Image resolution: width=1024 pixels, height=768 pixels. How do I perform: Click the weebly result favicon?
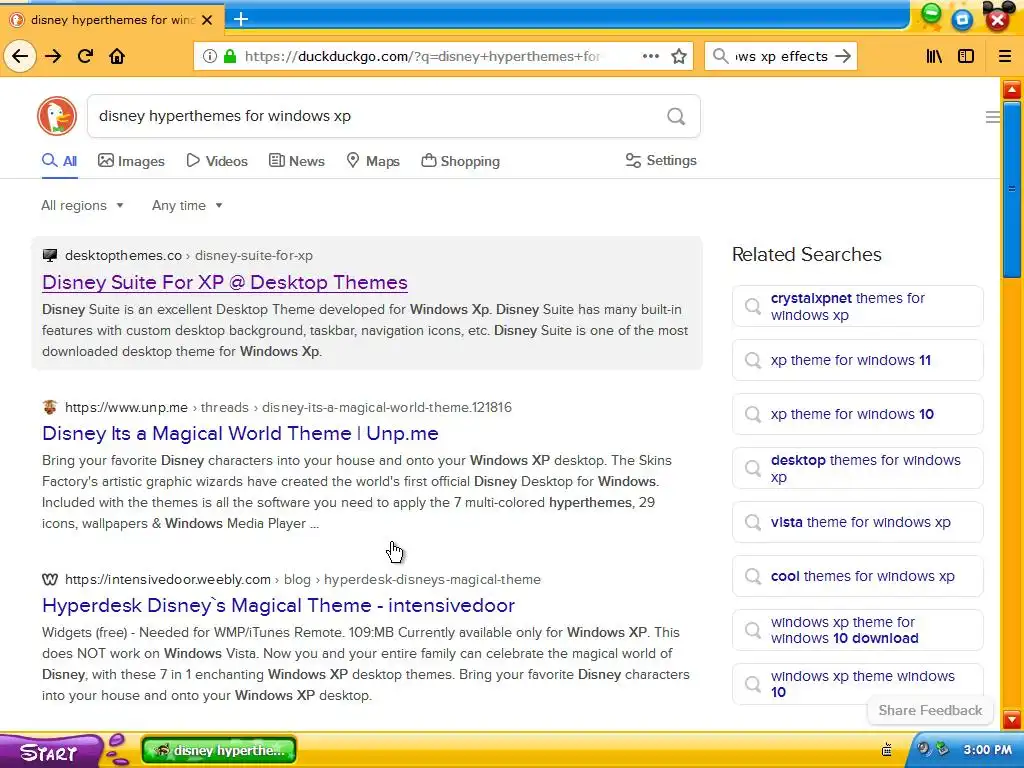point(50,579)
